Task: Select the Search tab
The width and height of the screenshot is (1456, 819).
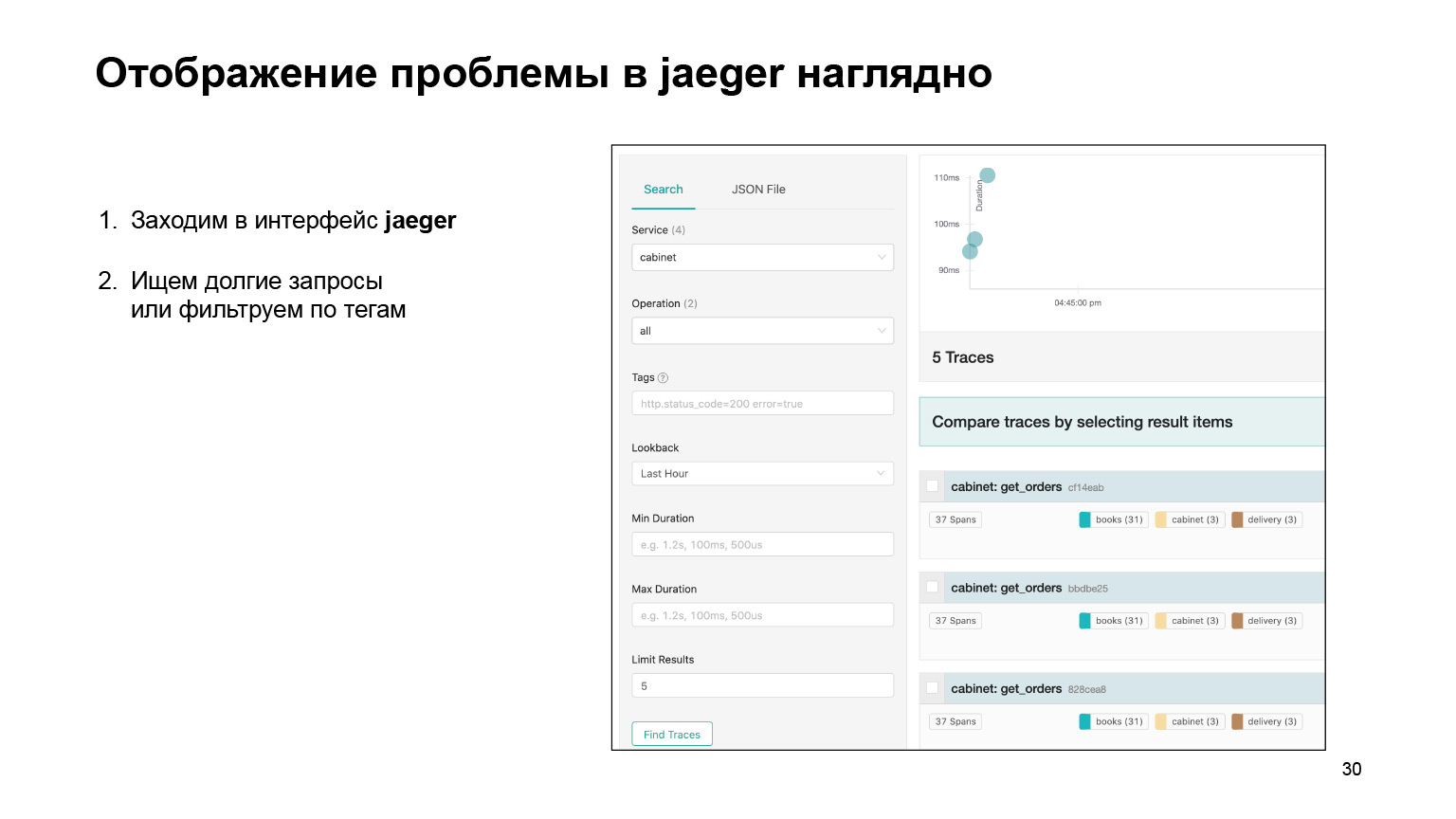Action: coord(663,189)
